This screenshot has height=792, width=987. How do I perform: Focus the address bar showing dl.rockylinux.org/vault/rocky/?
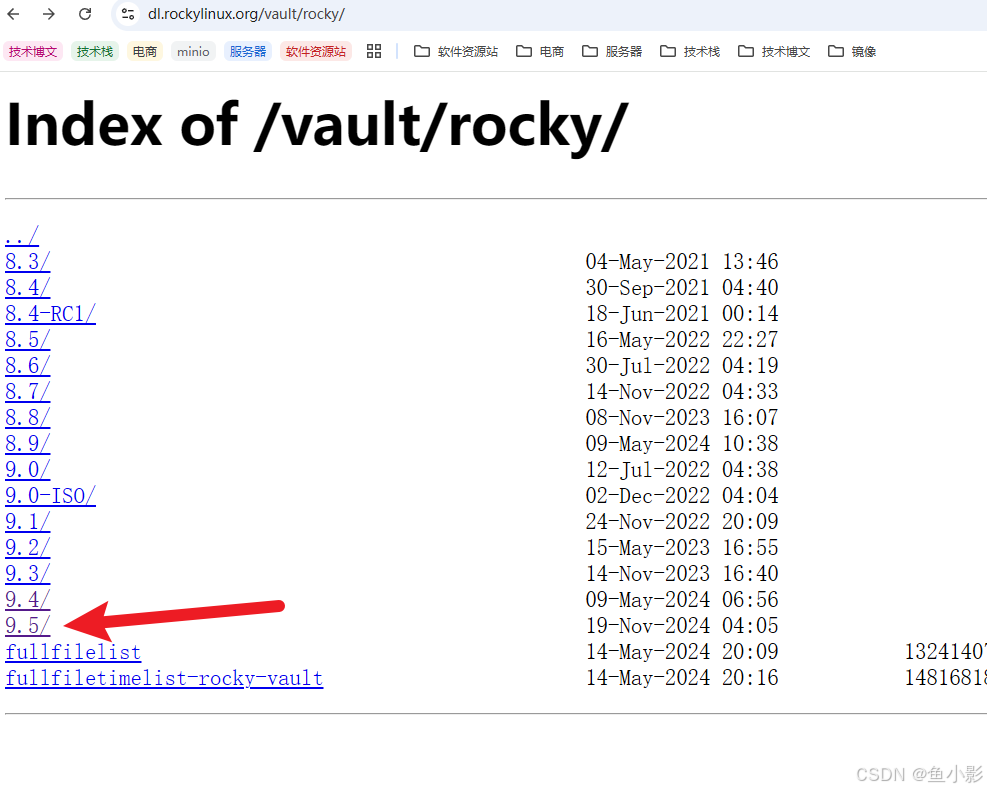(x=548, y=14)
